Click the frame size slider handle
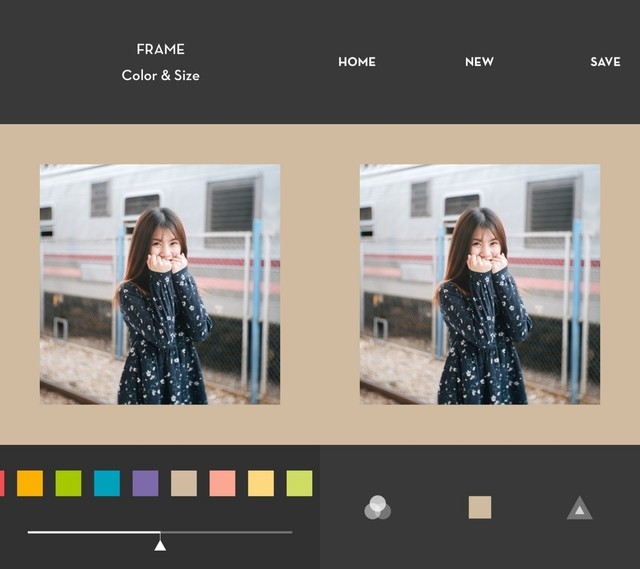 pos(160,545)
